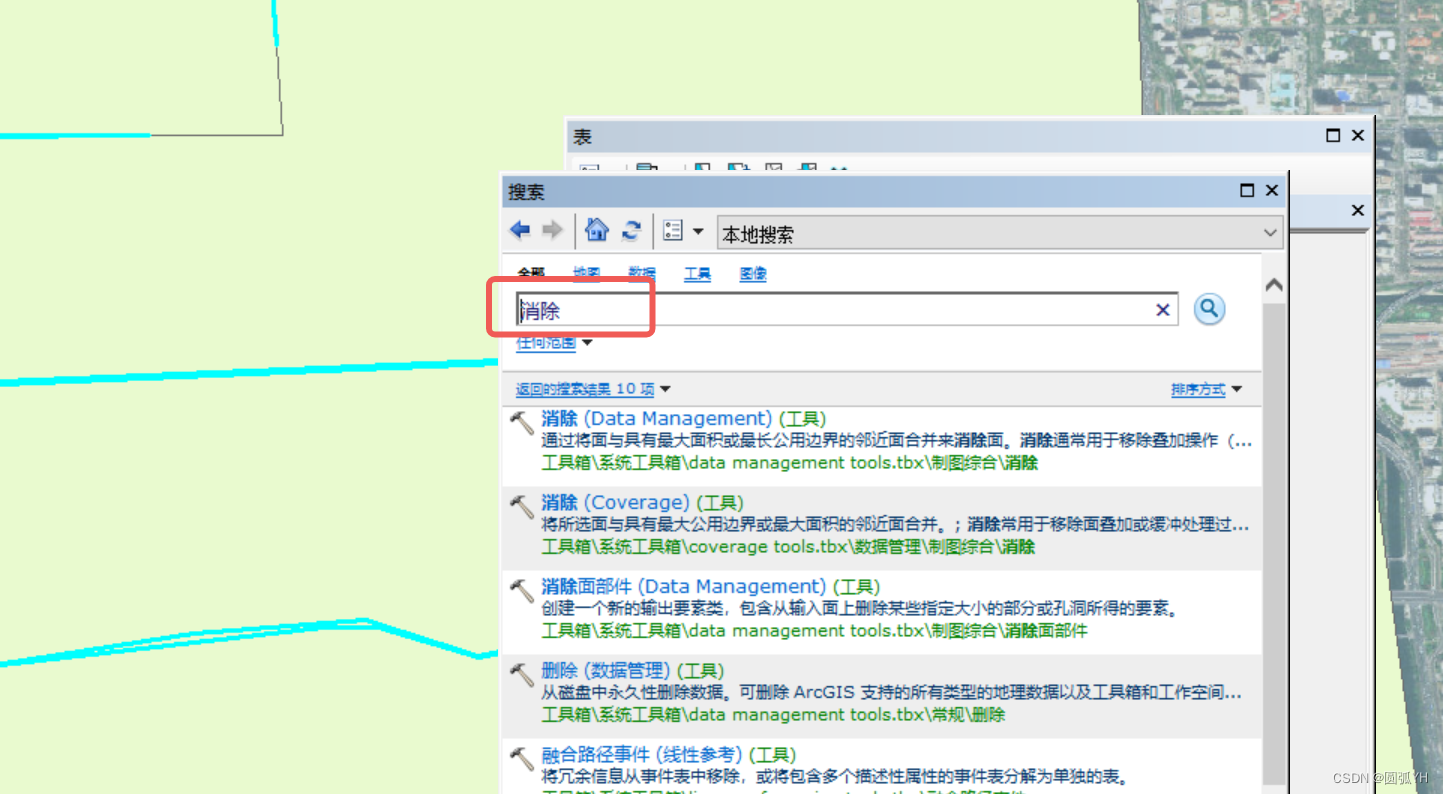Click hammer icon beside 消除 (Data Management)
The width and height of the screenshot is (1443, 794).
[x=520, y=422]
